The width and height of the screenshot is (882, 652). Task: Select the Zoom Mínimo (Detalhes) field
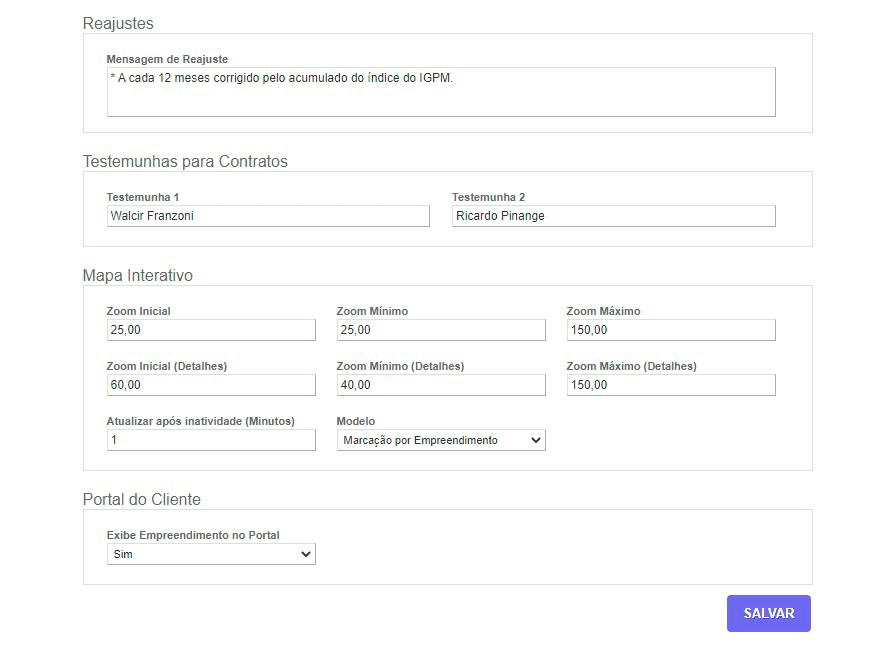coord(441,385)
